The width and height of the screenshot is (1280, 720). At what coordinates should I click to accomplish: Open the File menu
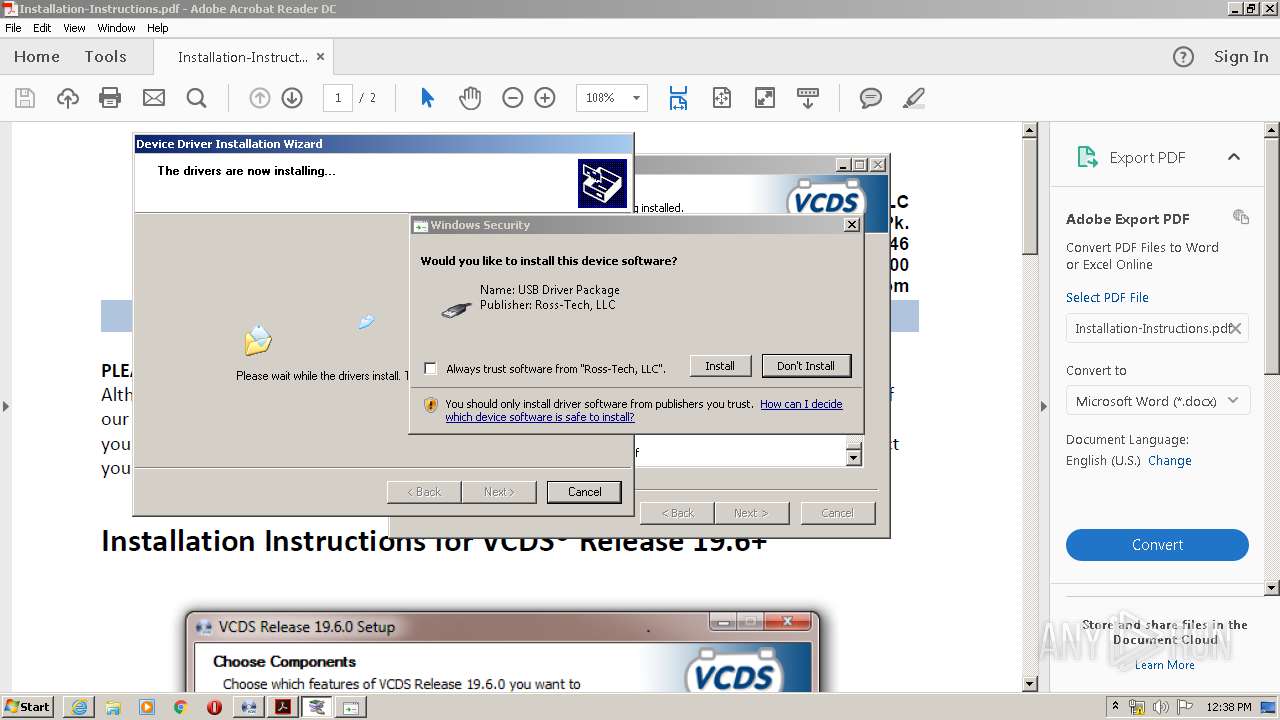[13, 28]
